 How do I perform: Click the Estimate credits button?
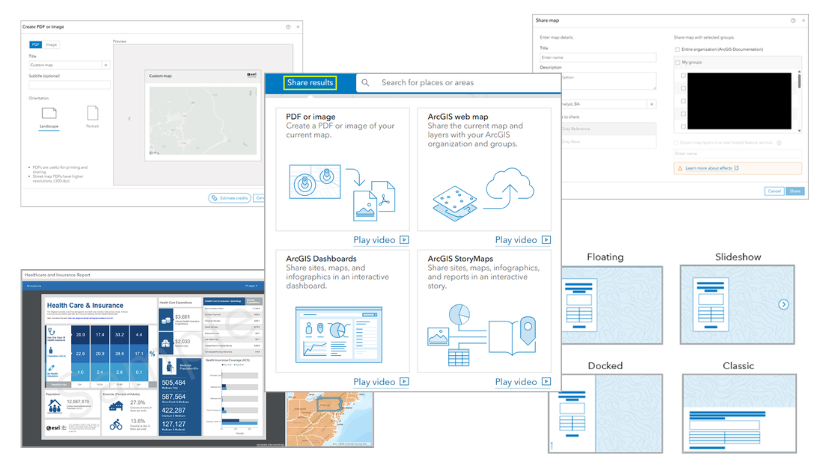[230, 198]
